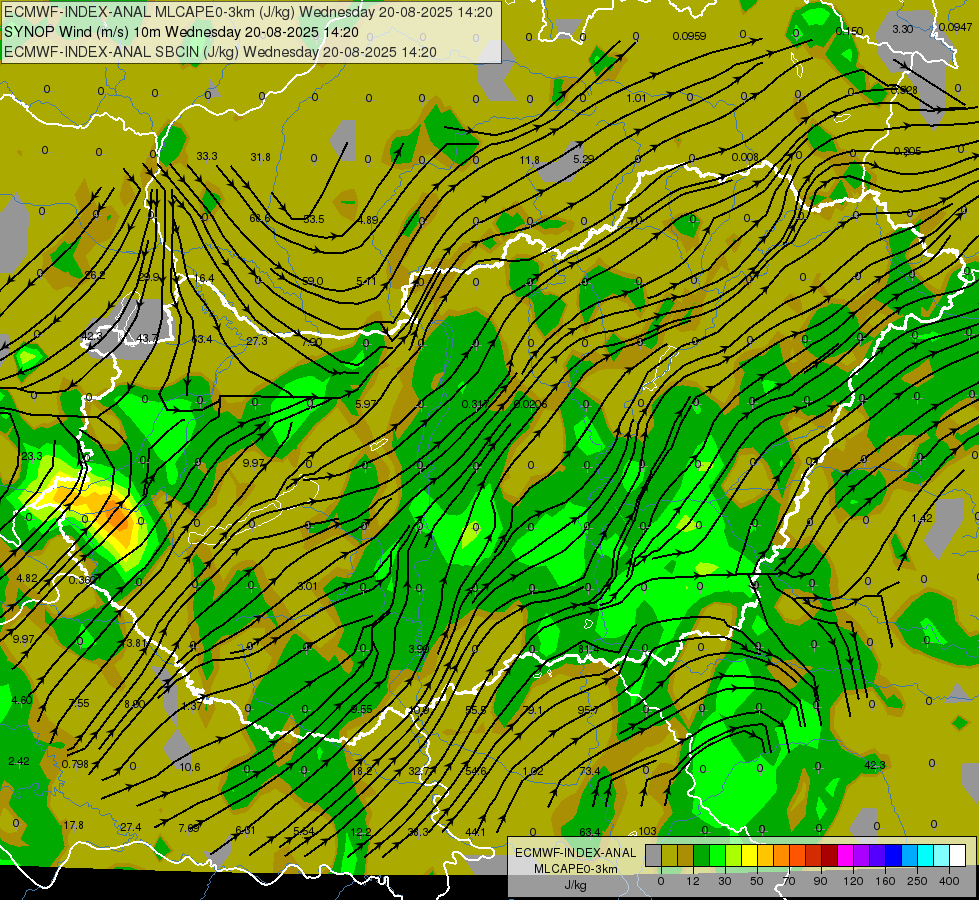
Task: Click the map value '0.0947'
Action: (x=955, y=27)
